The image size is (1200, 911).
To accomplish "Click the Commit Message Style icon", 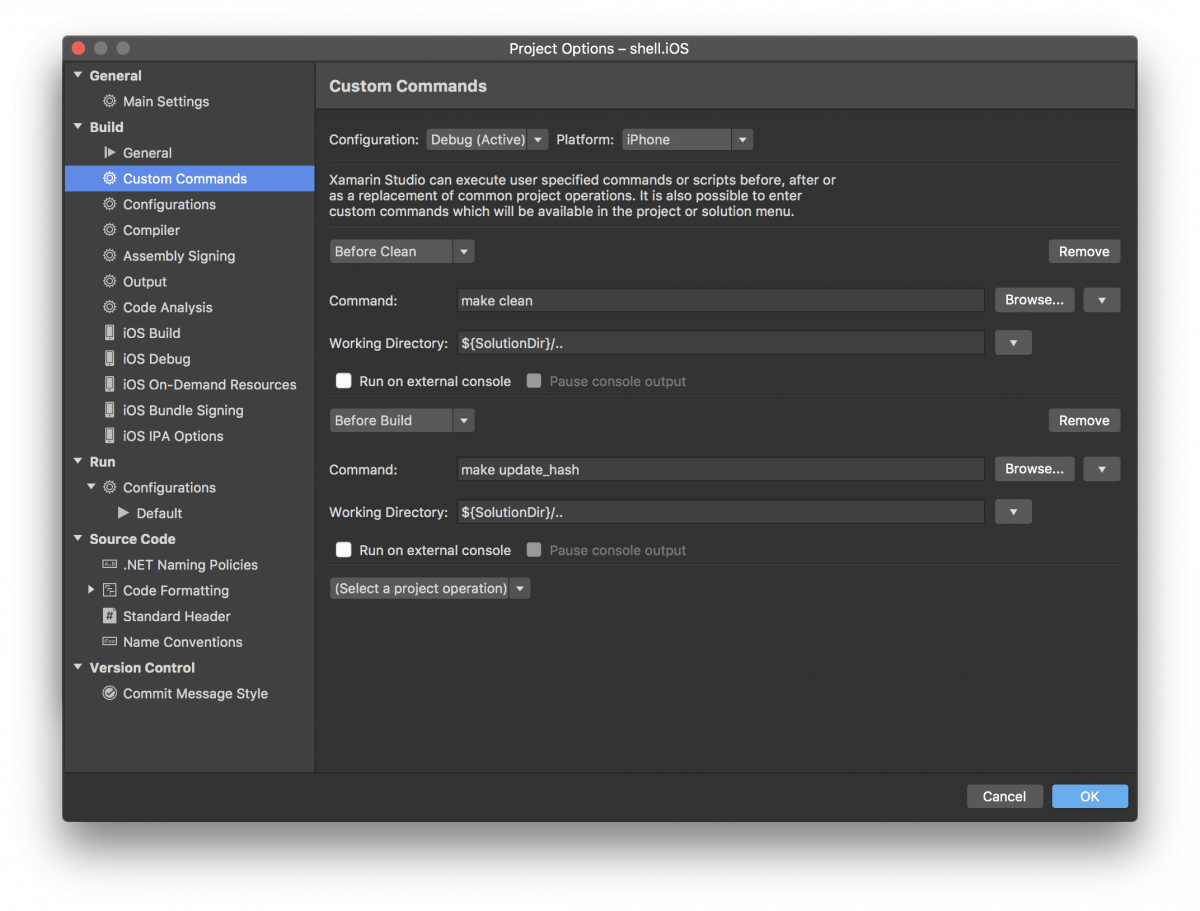I will (x=109, y=693).
